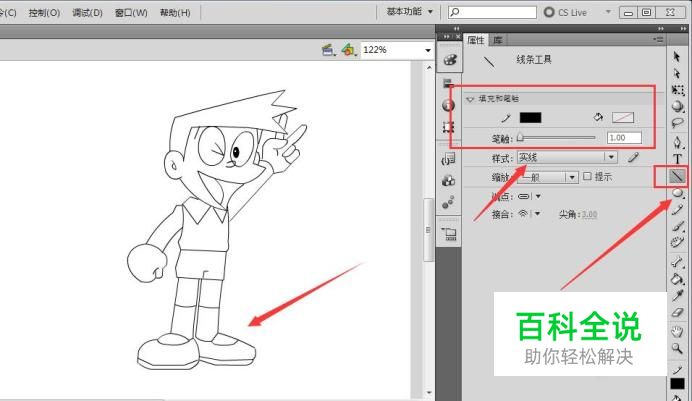
Task: Select the Selection (arrow) tool
Action: (x=677, y=56)
